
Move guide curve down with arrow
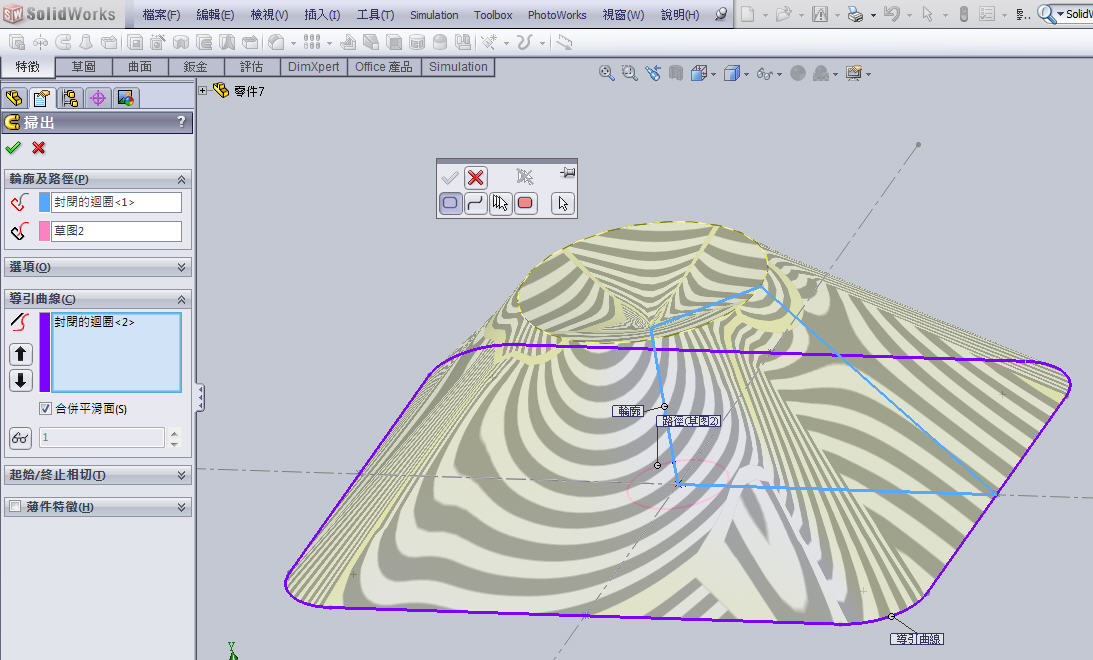(20, 380)
